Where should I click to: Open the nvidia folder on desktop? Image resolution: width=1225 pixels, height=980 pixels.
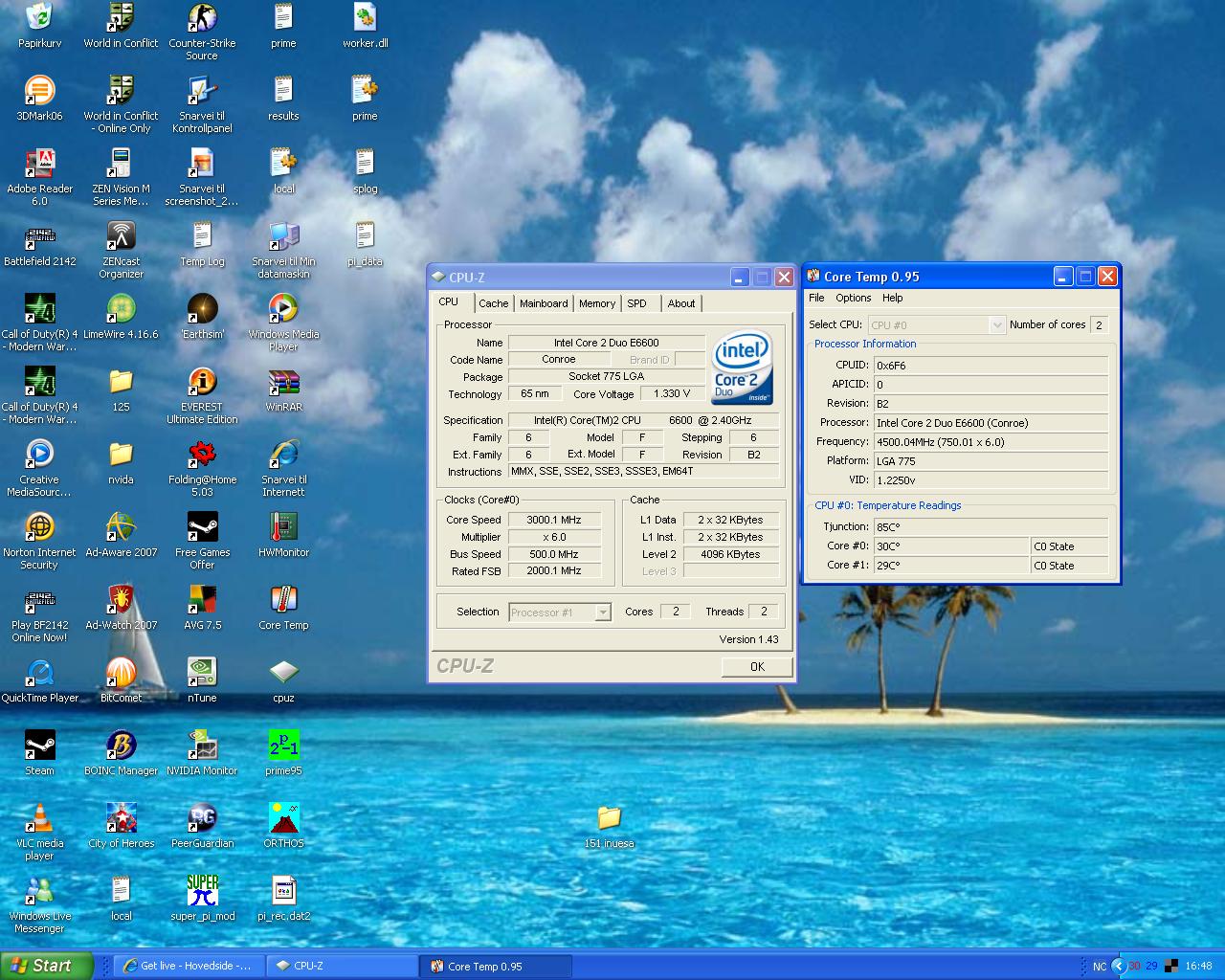tap(121, 454)
